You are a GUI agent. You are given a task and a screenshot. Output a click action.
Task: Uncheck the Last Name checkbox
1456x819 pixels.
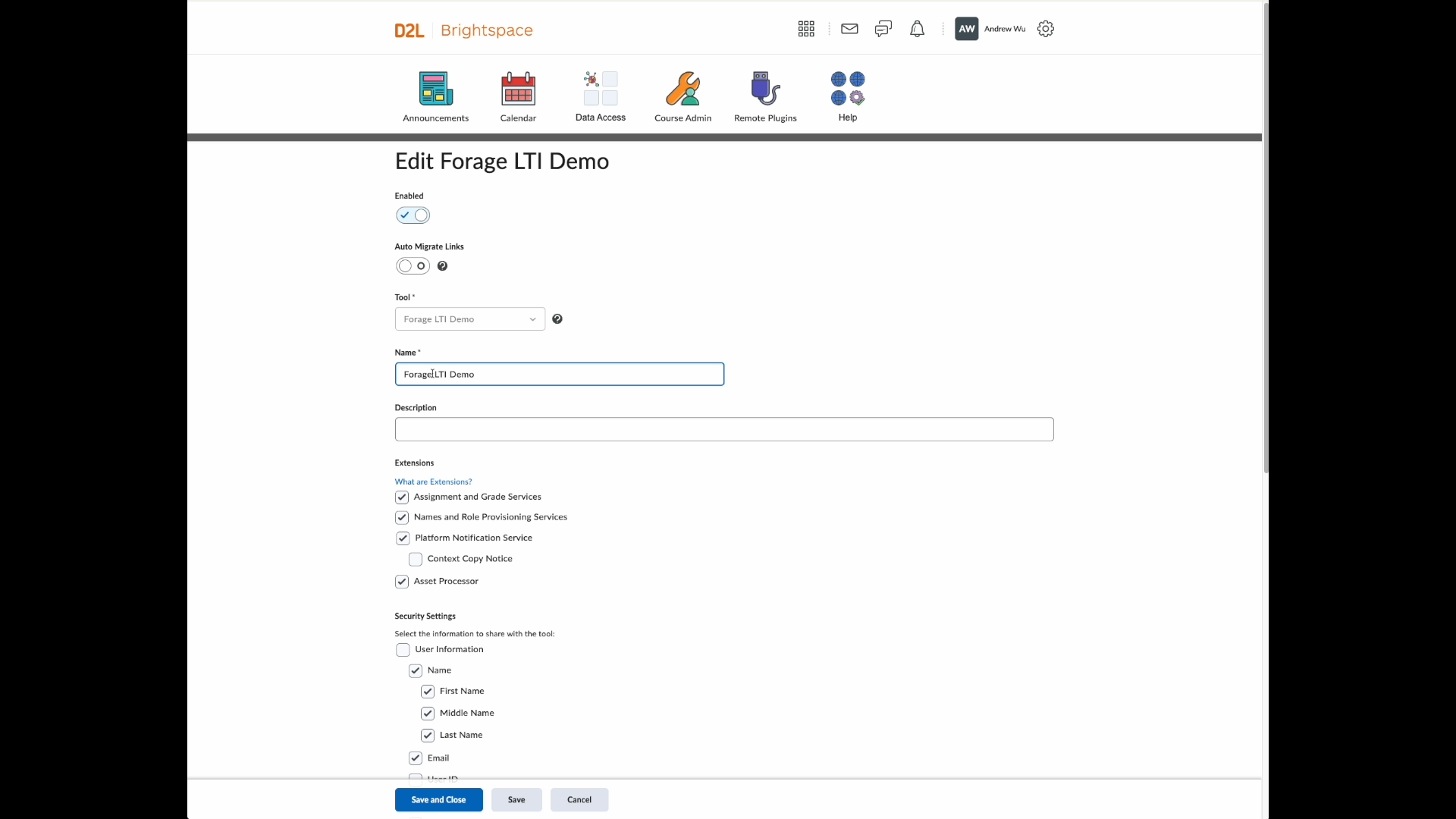428,736
